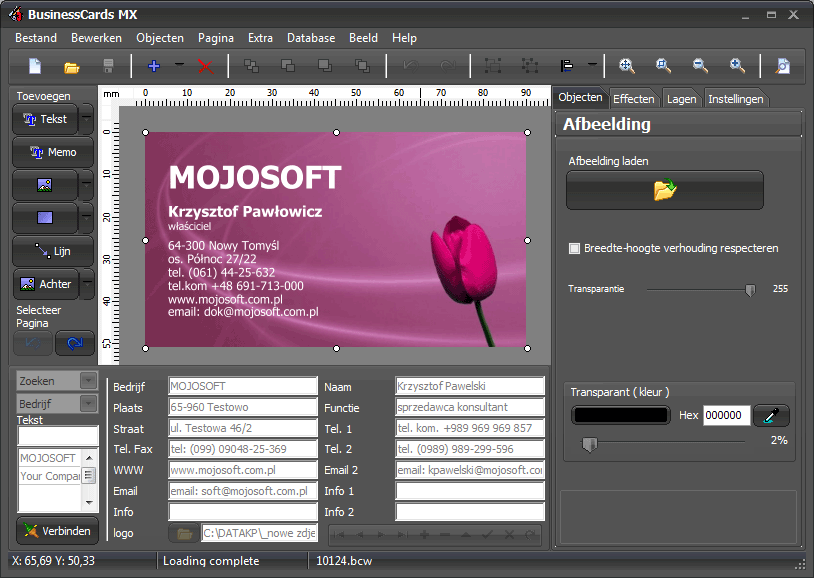The width and height of the screenshot is (814, 578).
Task: Click the Naam input field
Action: point(469,386)
